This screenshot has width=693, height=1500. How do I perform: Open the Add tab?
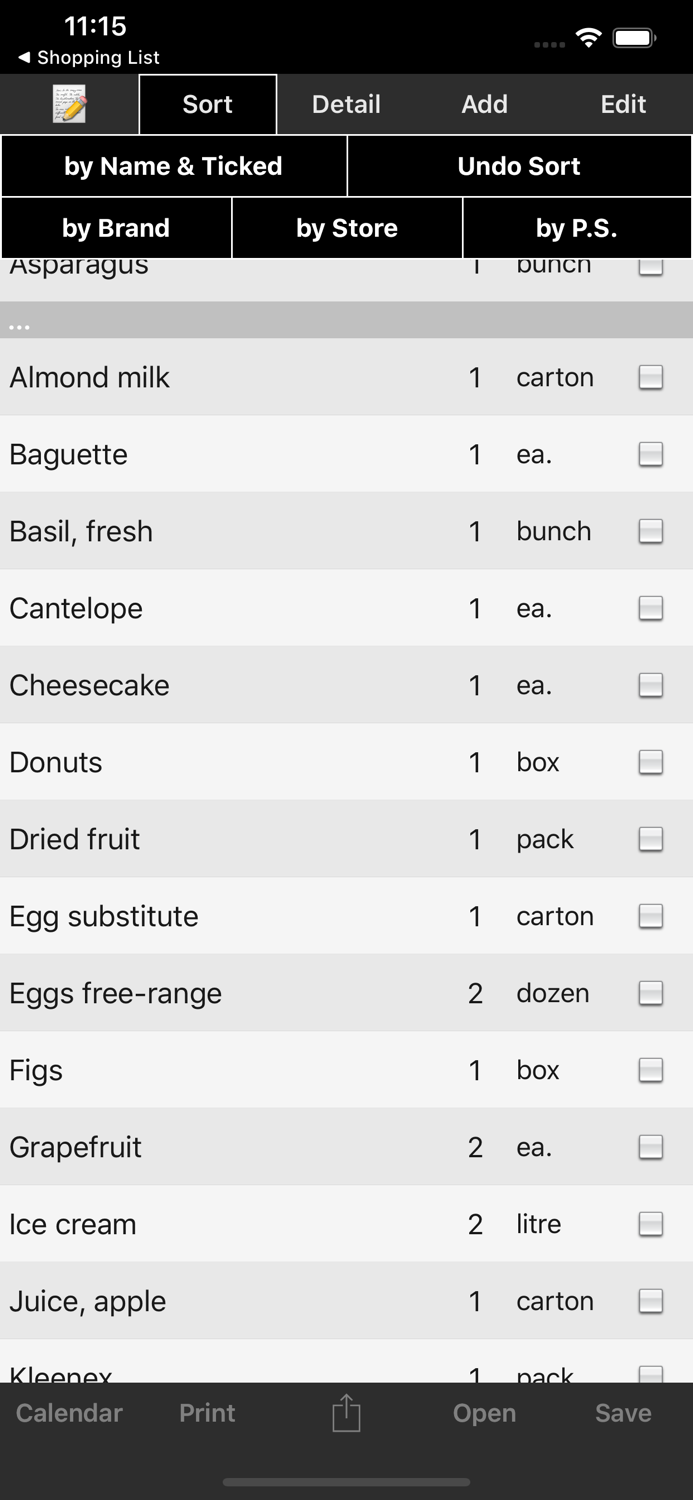coord(484,103)
